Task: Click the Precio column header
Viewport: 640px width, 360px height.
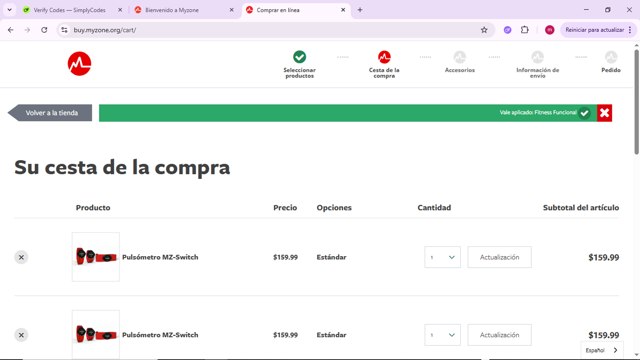Action: [285, 207]
